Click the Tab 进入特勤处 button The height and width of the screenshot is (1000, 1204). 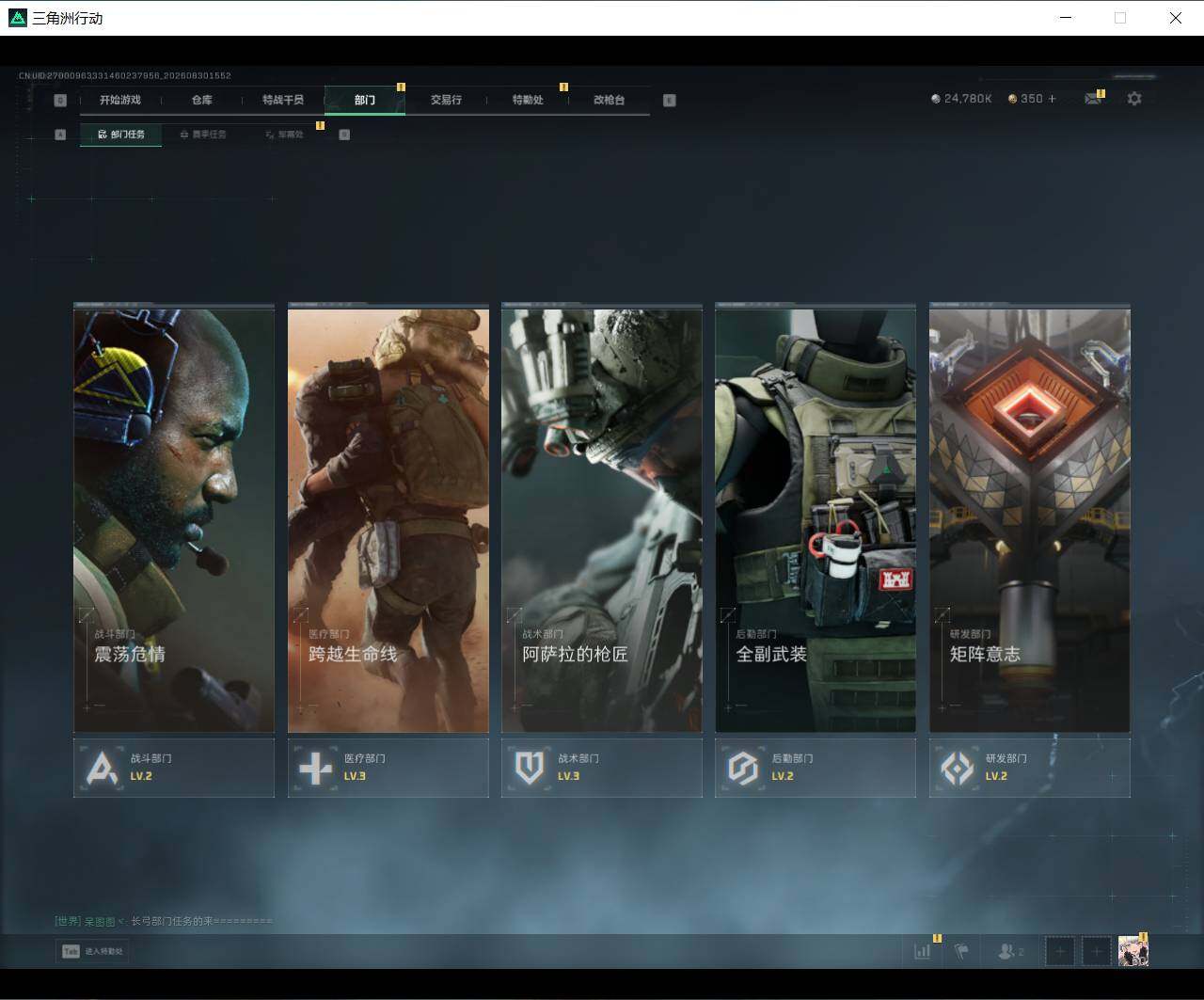(x=92, y=951)
